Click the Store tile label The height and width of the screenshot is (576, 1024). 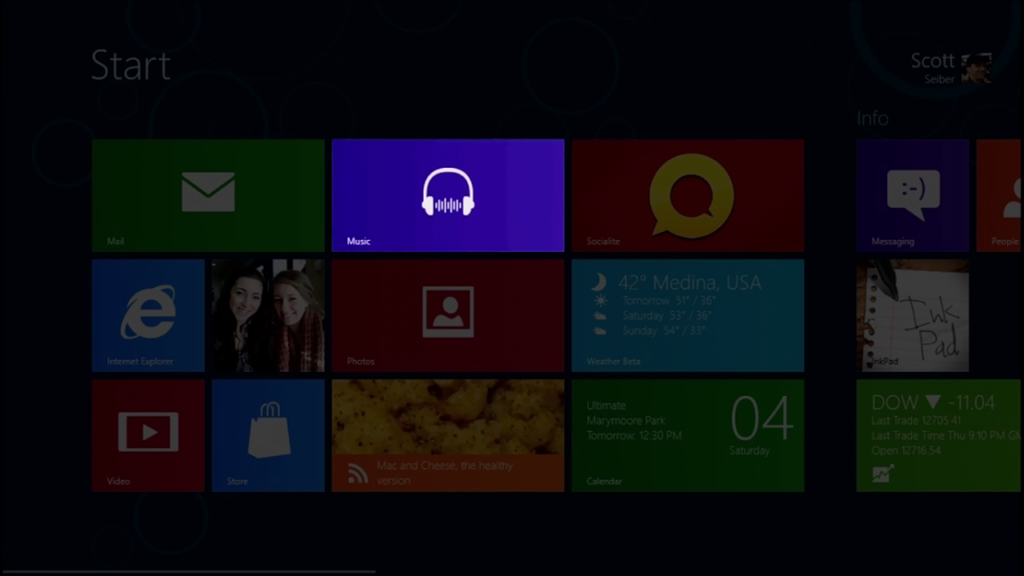237,481
